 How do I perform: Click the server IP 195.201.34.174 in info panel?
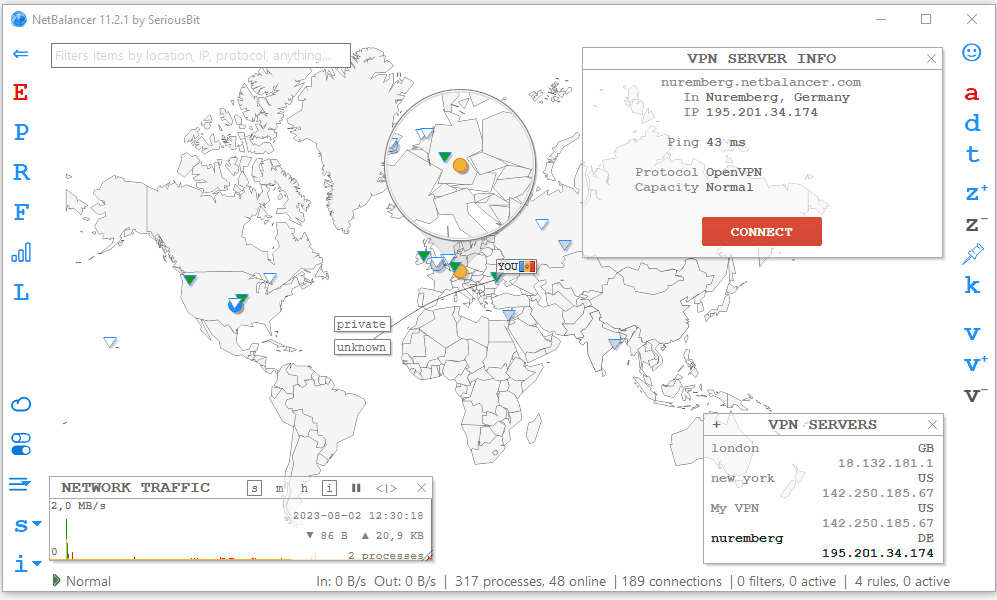(x=762, y=112)
